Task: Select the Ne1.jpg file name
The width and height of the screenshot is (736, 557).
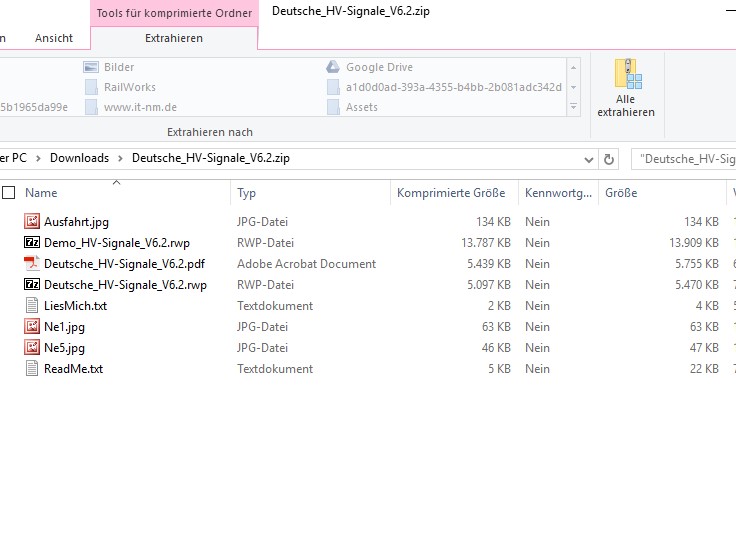Action: click(64, 327)
